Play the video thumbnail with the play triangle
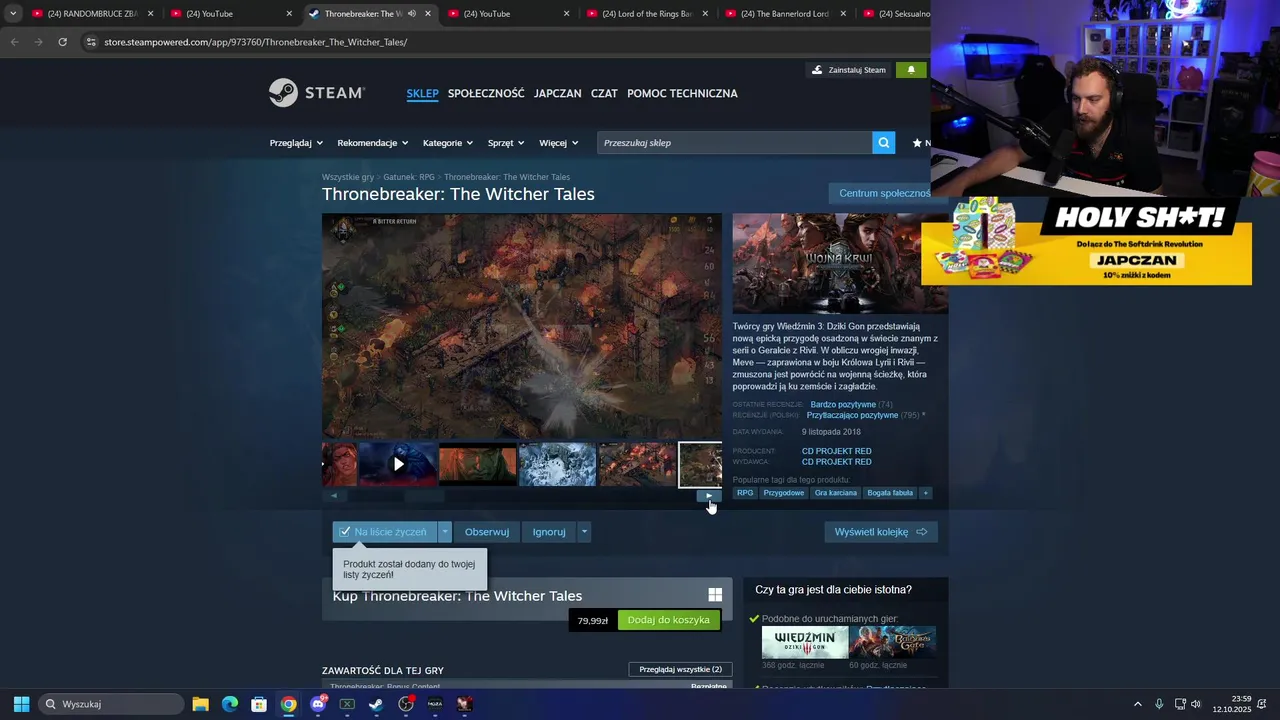The image size is (1280, 720). click(x=398, y=464)
